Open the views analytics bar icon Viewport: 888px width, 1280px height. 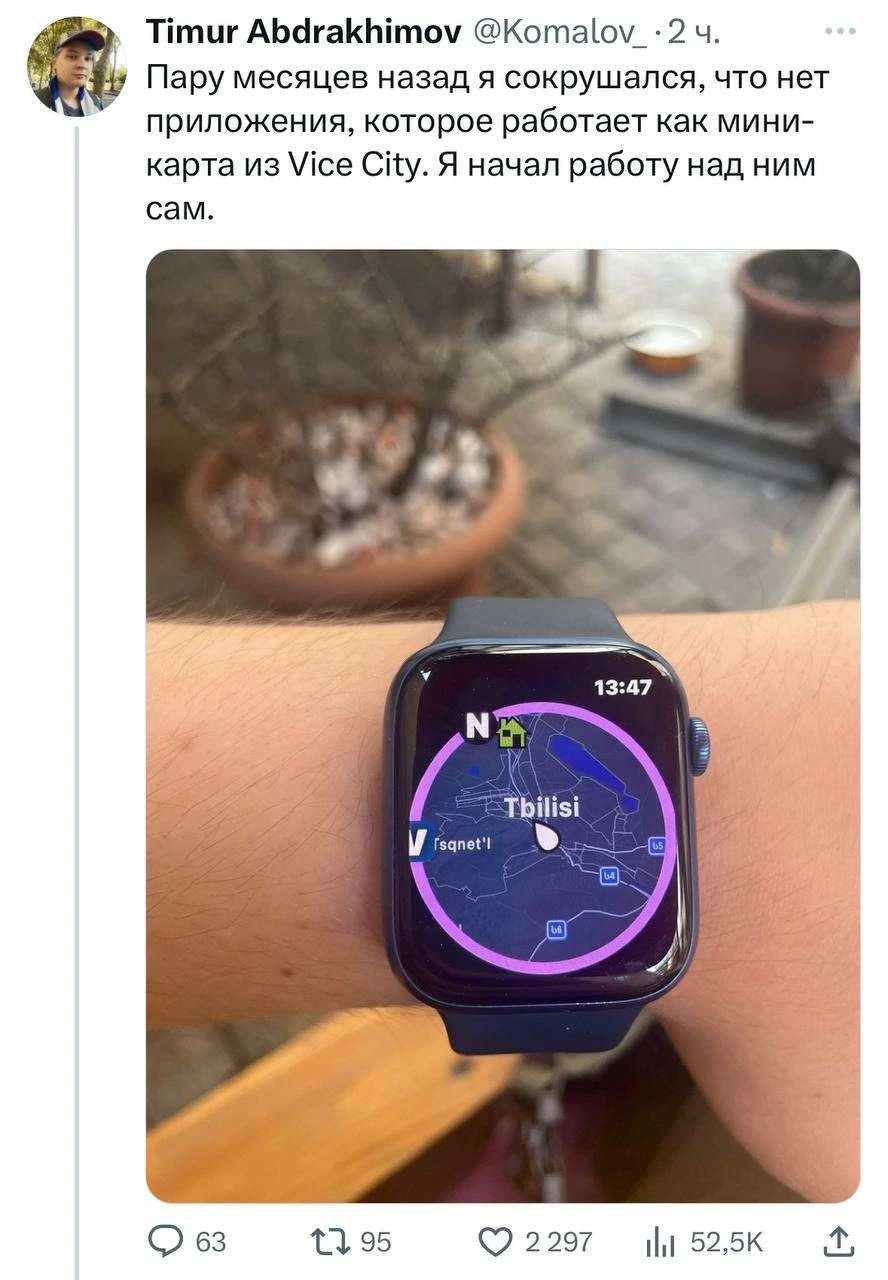tap(660, 1242)
